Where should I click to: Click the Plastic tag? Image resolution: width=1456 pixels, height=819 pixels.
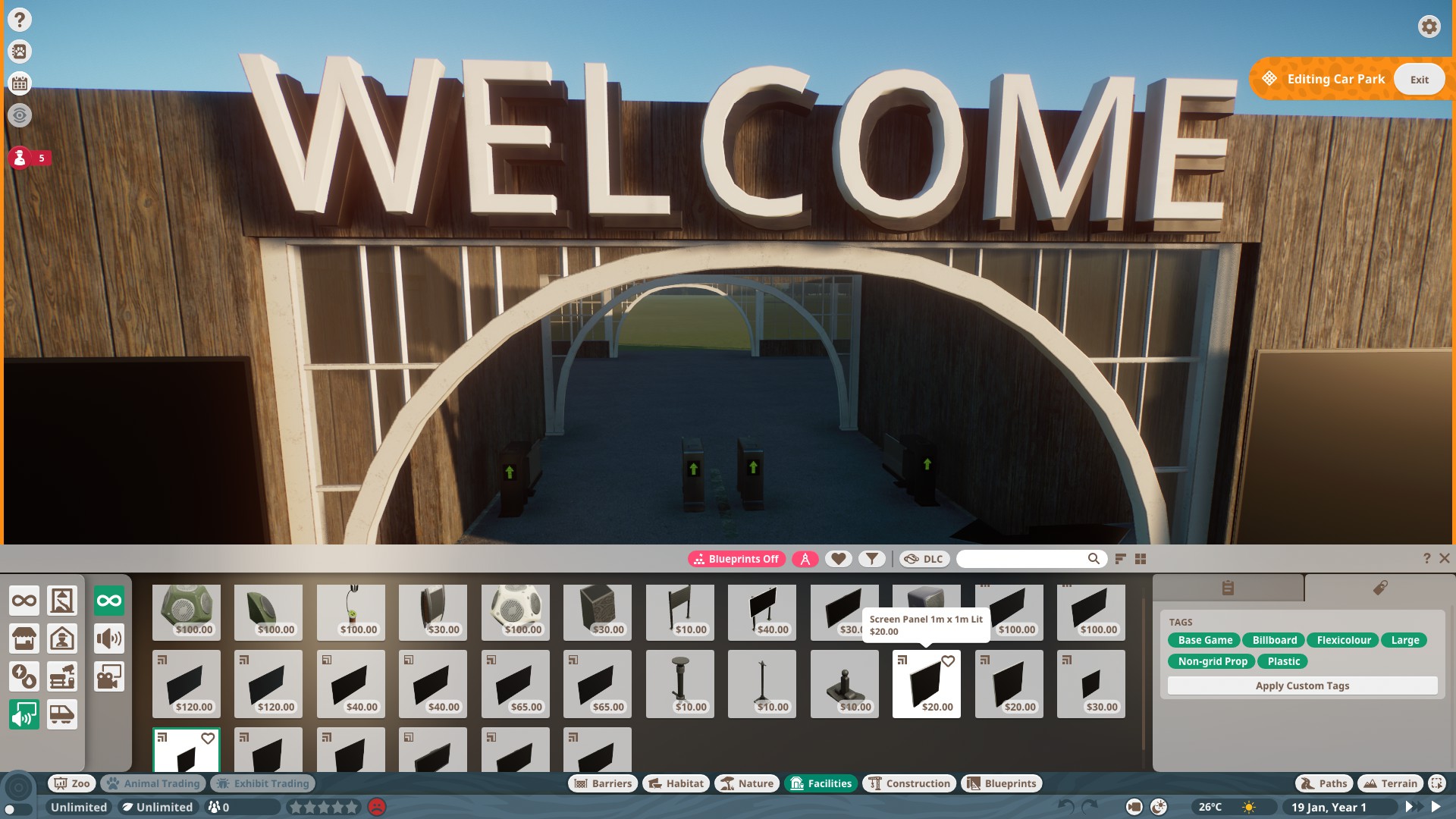coord(1283,661)
